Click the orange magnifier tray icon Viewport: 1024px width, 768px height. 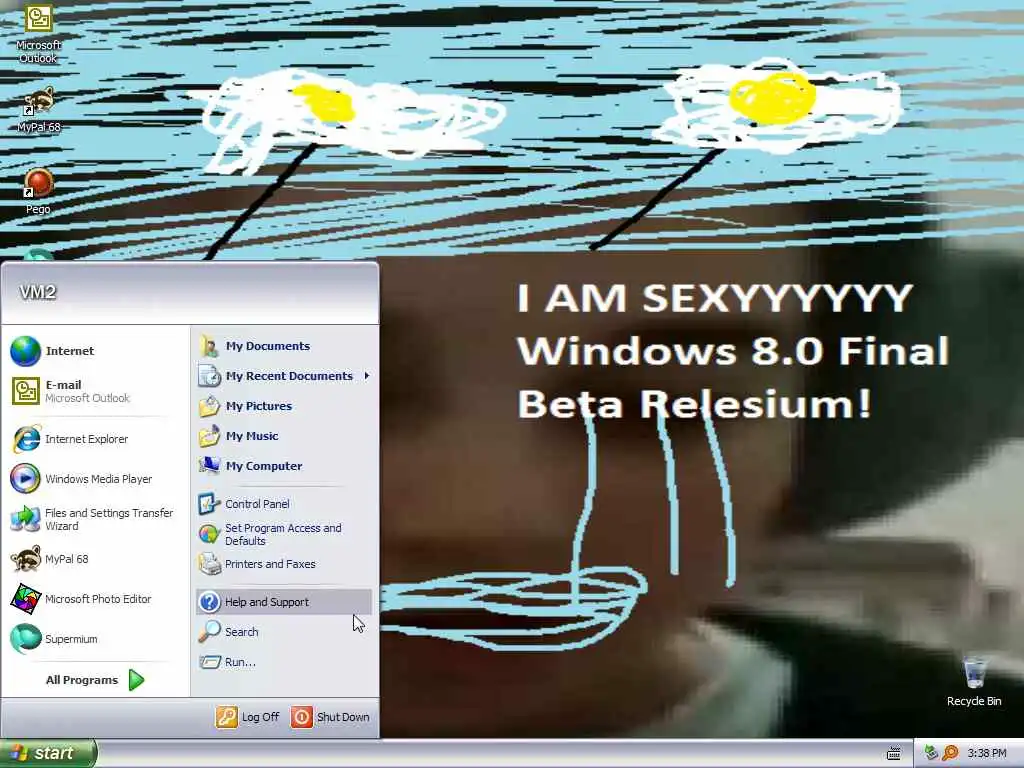[x=950, y=754]
